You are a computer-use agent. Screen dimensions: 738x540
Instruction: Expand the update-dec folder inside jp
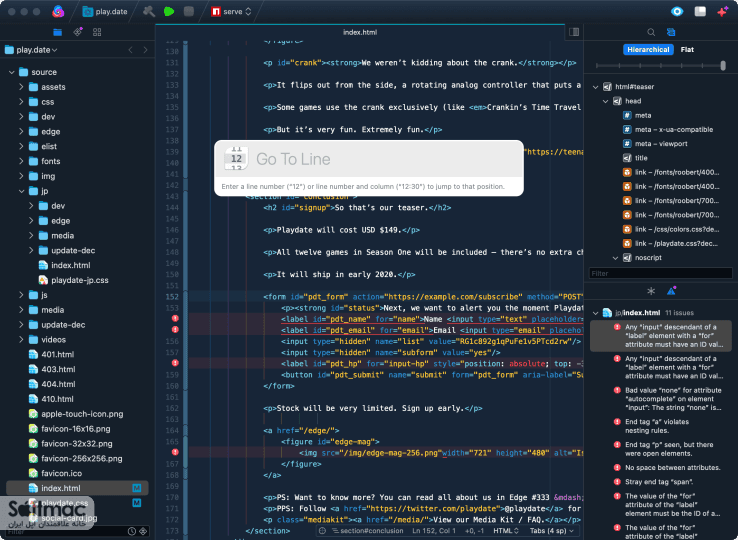31,250
